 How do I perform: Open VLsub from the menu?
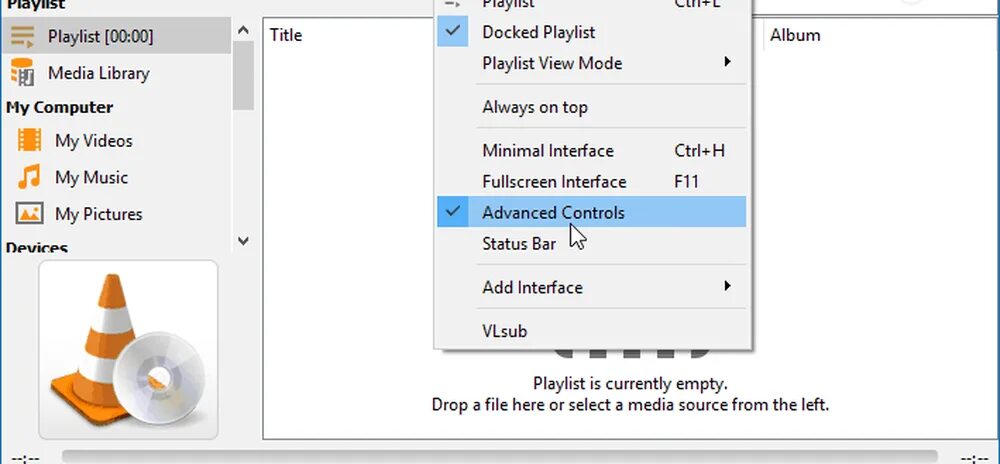click(504, 331)
